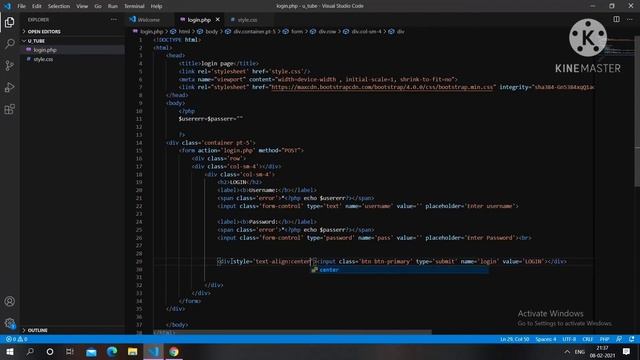Click the taskbar search icon

pyautogui.click(x=30, y=351)
